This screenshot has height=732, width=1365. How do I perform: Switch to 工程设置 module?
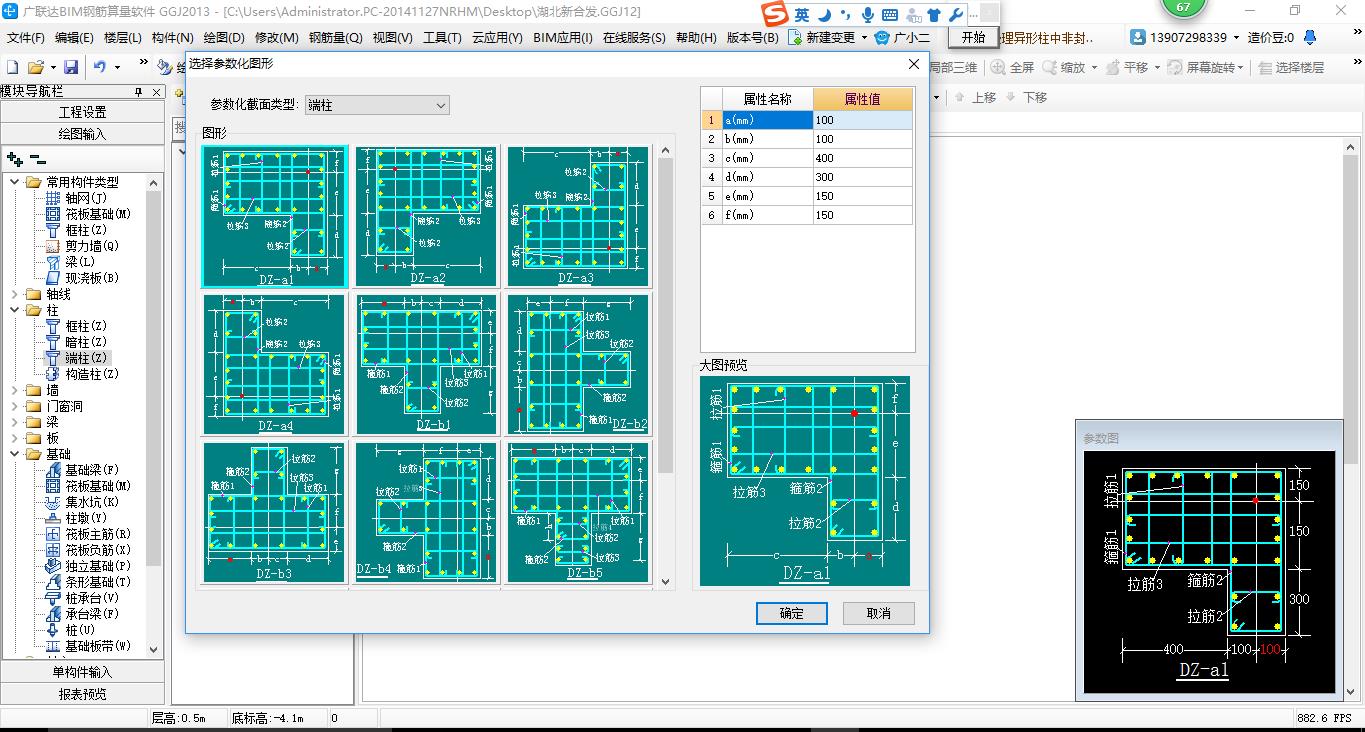click(82, 112)
